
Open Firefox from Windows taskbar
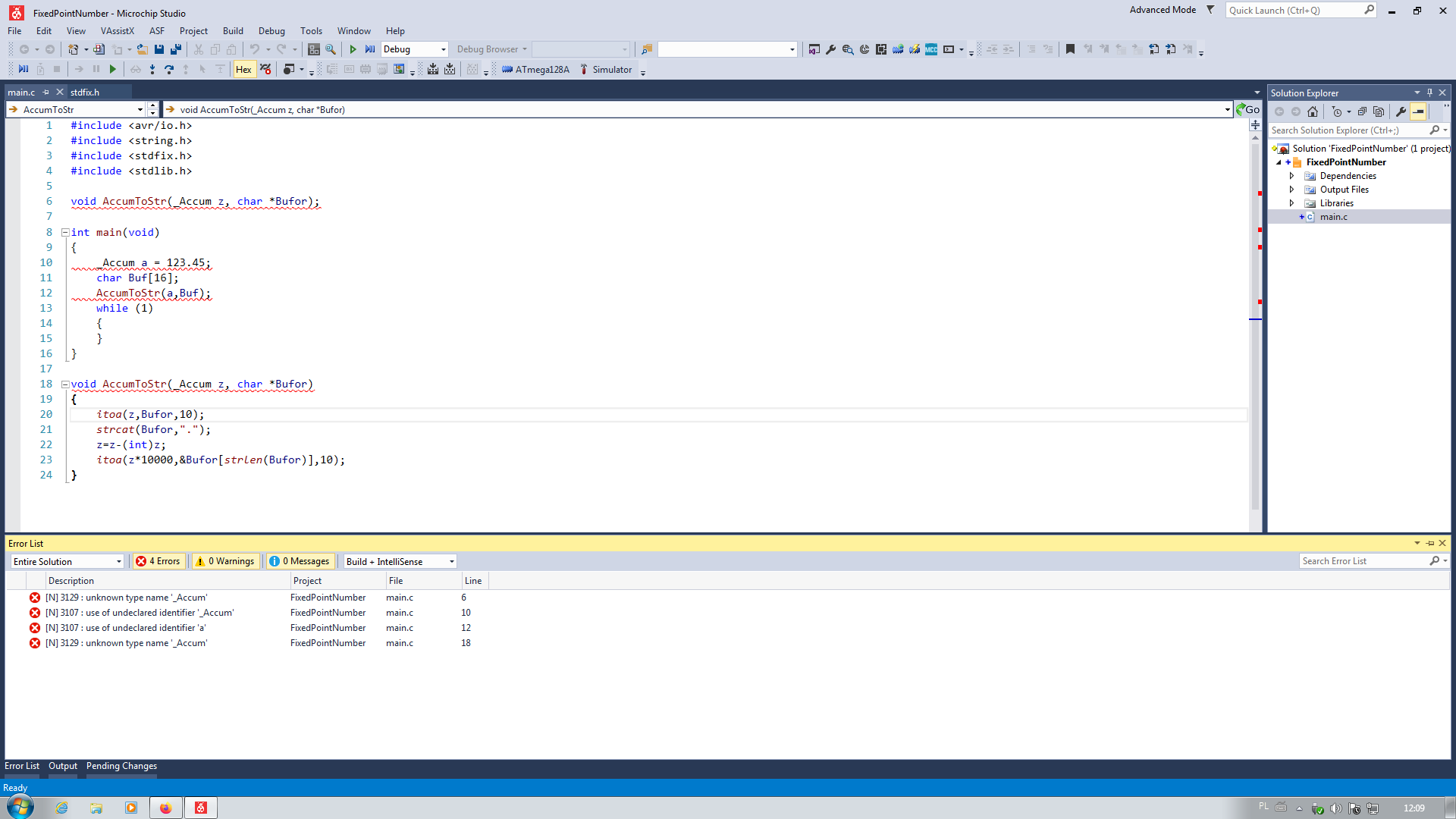165,808
